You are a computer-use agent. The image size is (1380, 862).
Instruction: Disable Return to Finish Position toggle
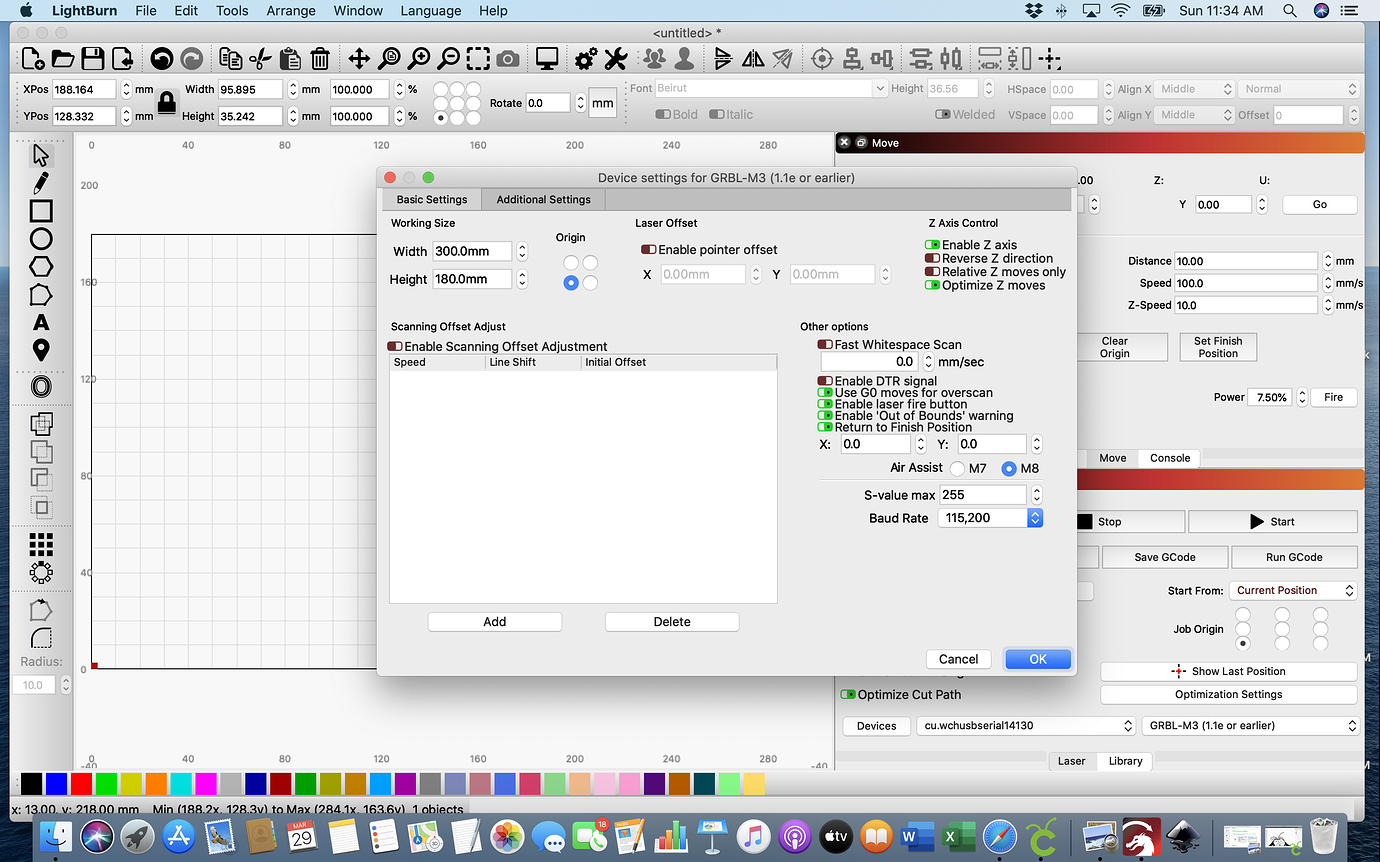tap(825, 427)
